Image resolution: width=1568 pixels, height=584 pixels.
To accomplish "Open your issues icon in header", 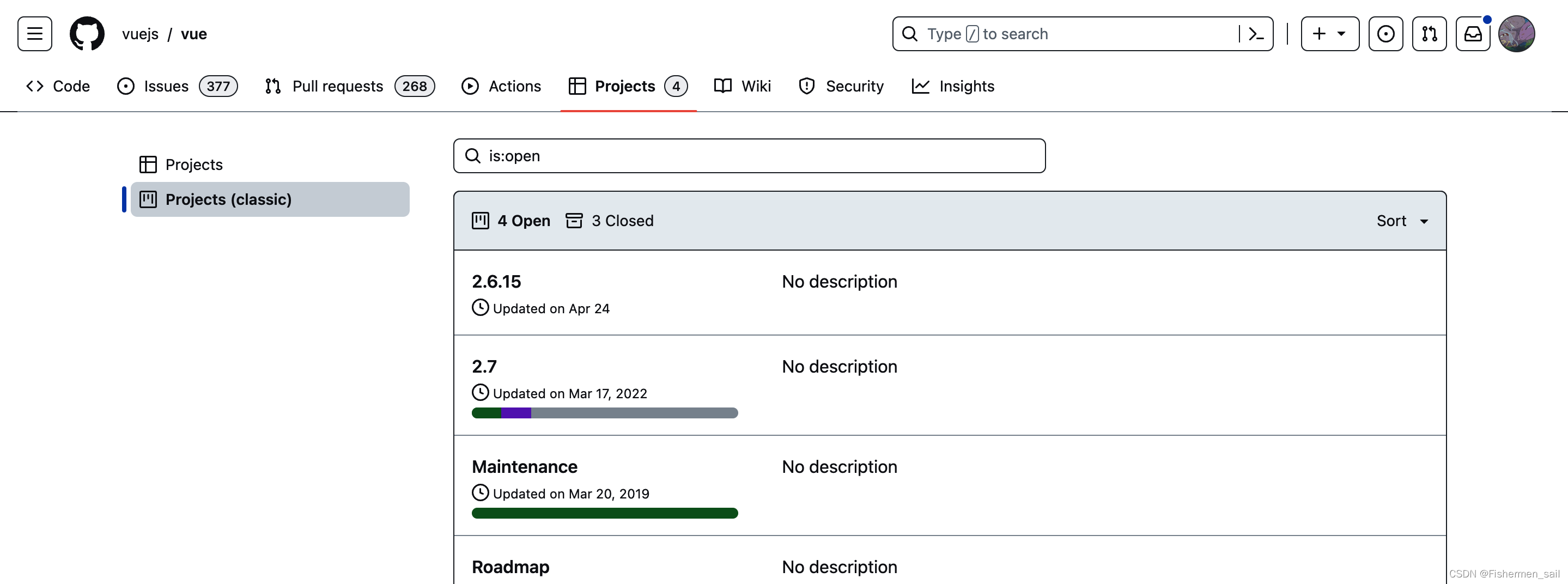I will [1385, 33].
